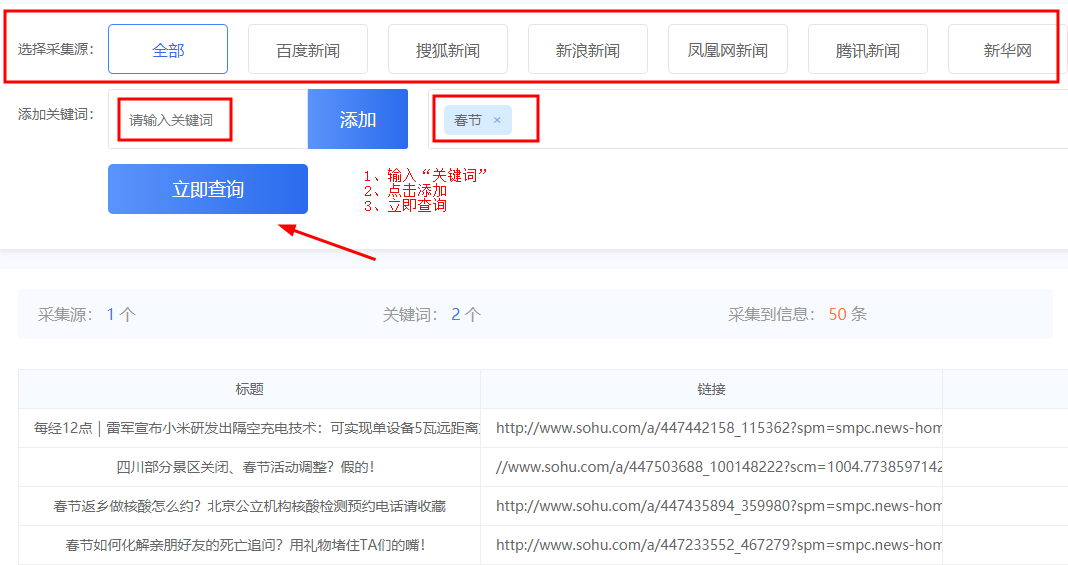Remove the 春节 keyword tag
The width and height of the screenshot is (1068, 565).
pyautogui.click(x=497, y=120)
